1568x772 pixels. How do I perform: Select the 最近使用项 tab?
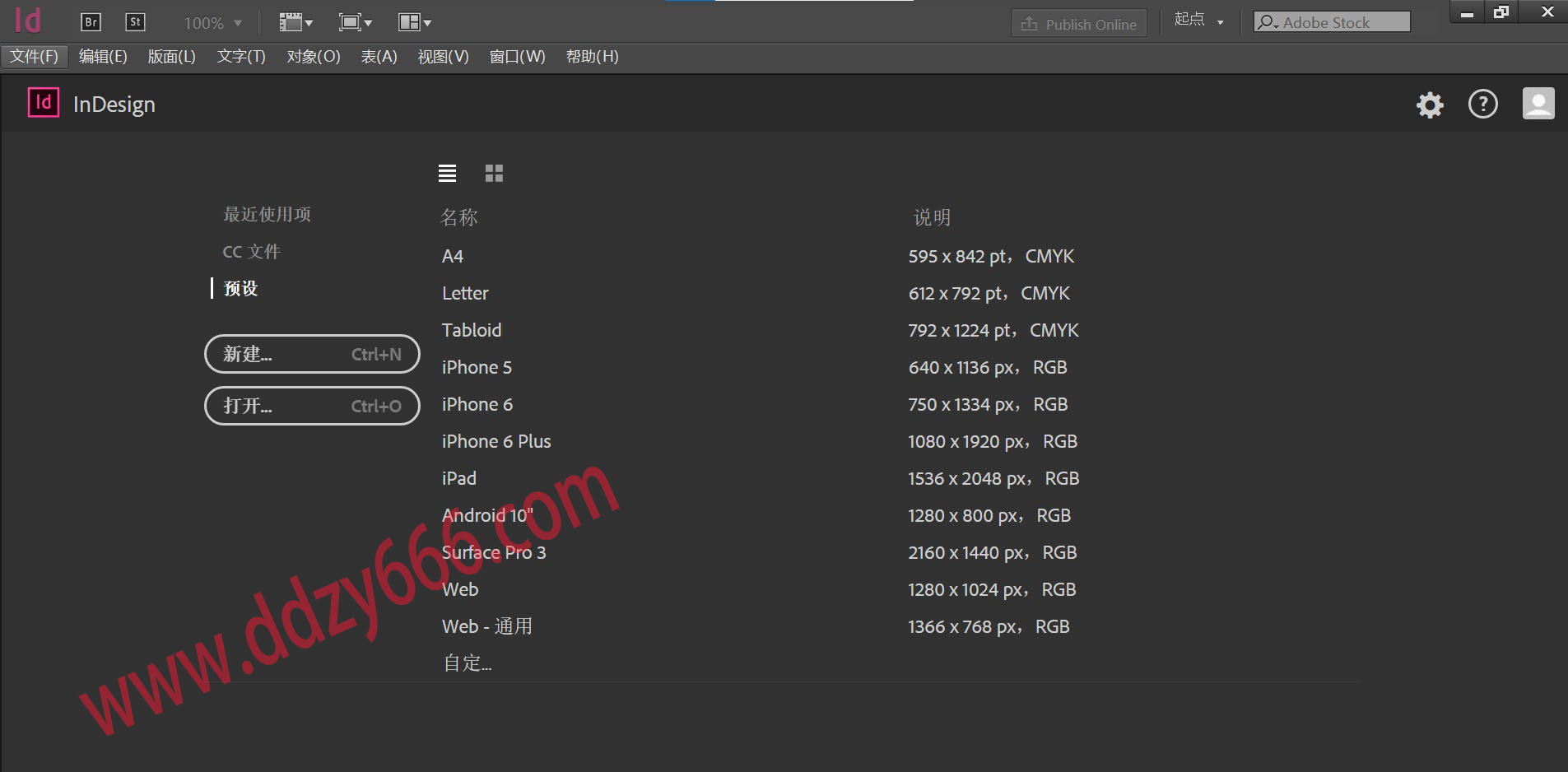[x=267, y=214]
